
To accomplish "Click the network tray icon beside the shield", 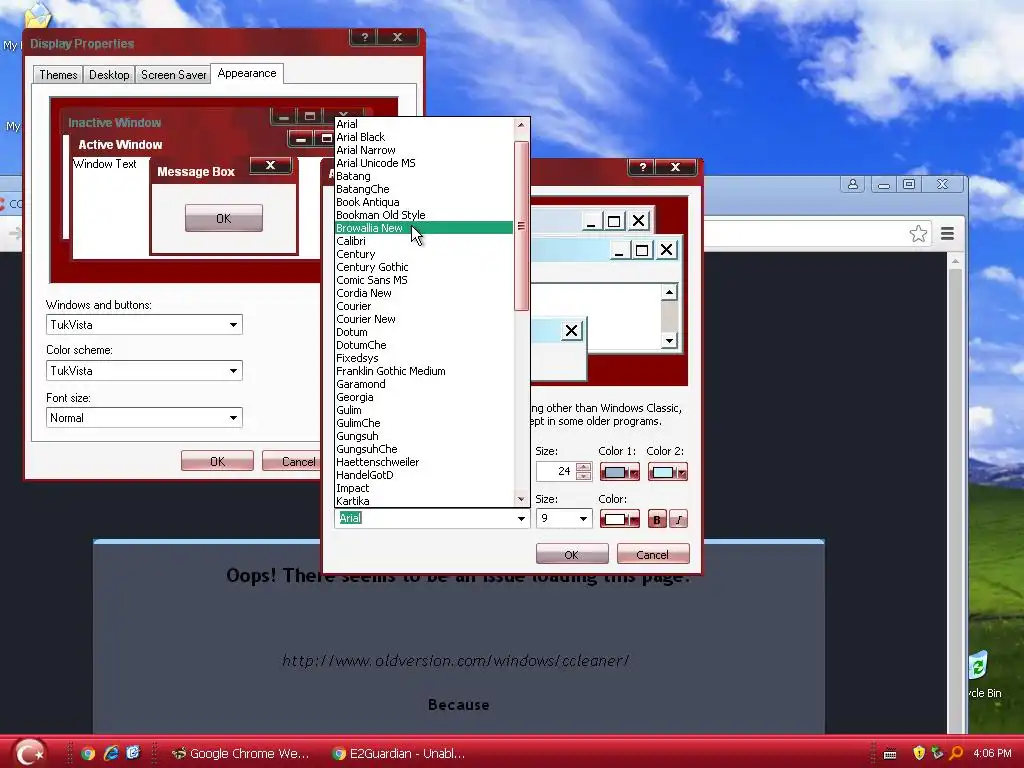I will (937, 753).
